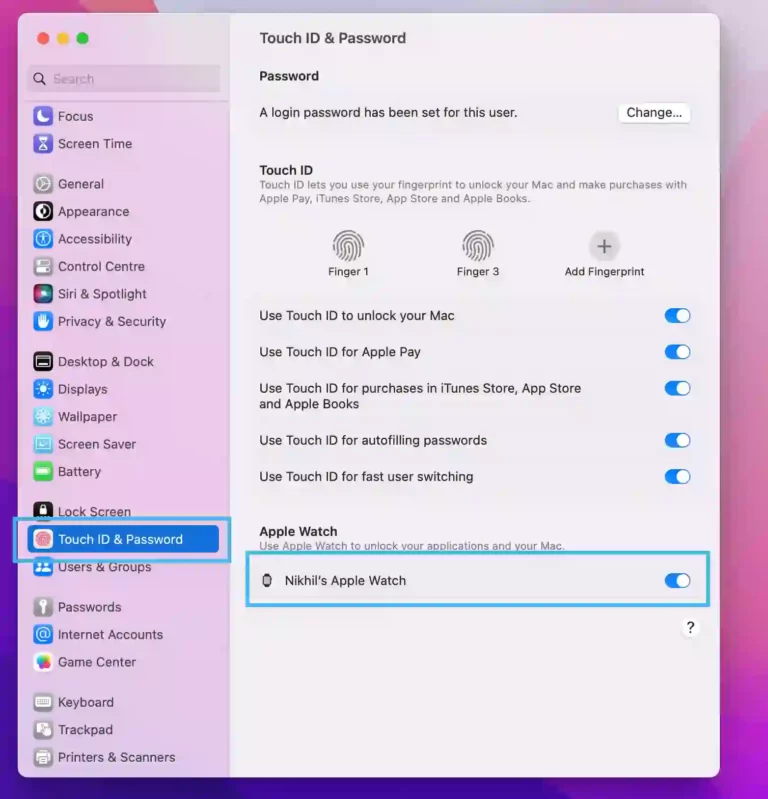Toggle Touch ID for fast user switching
768x799 pixels.
[677, 476]
